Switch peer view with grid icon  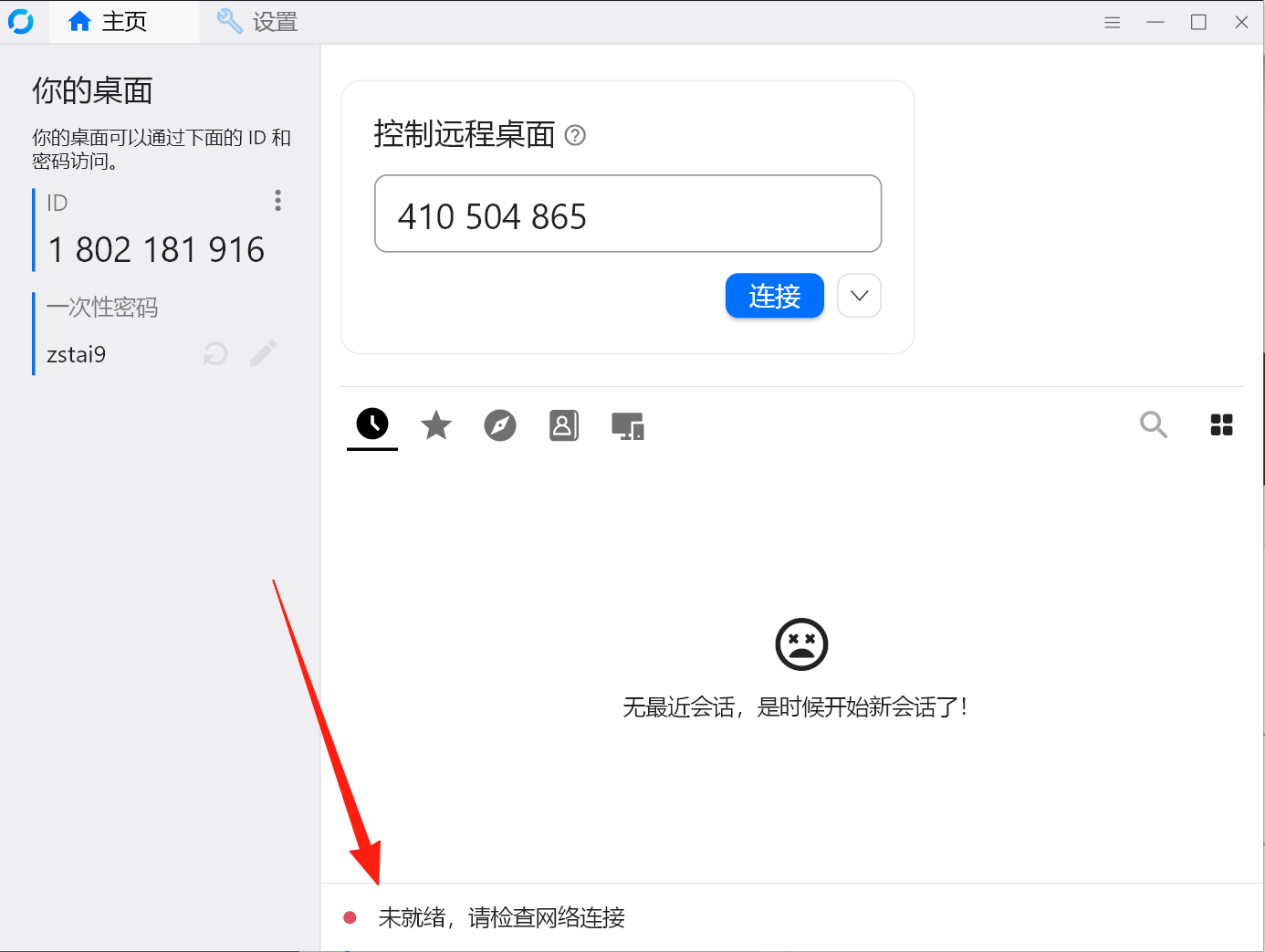1221,424
